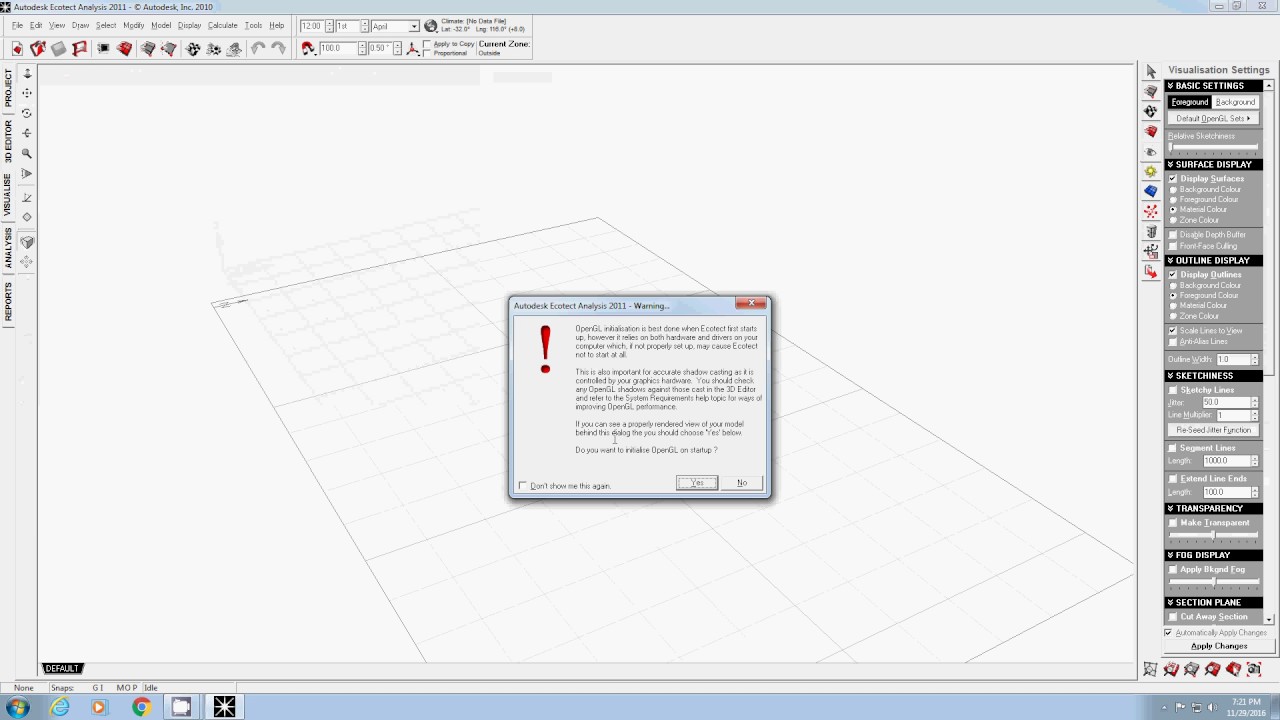Click the time field showing 12:00

coord(312,26)
